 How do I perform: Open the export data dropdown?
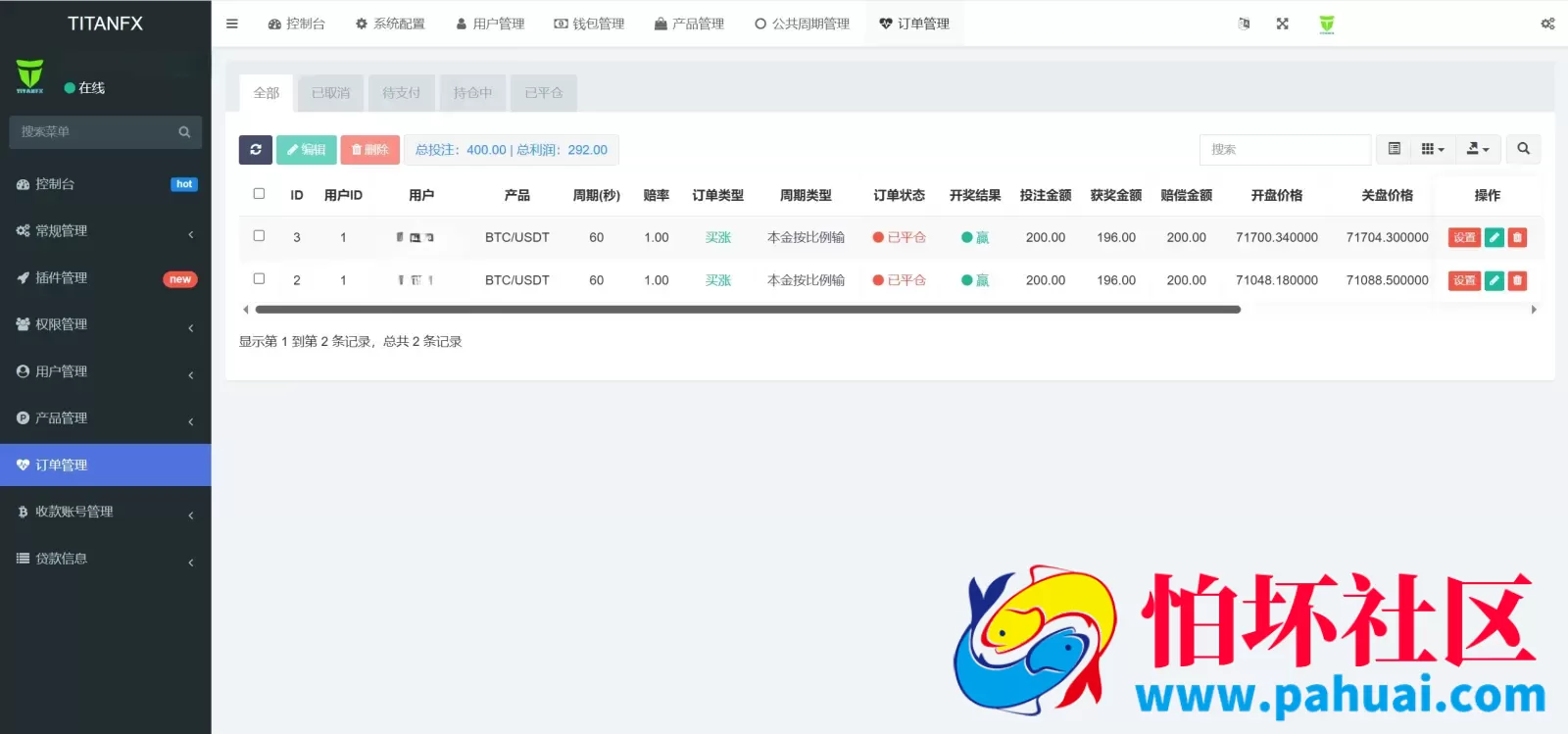coord(1478,149)
